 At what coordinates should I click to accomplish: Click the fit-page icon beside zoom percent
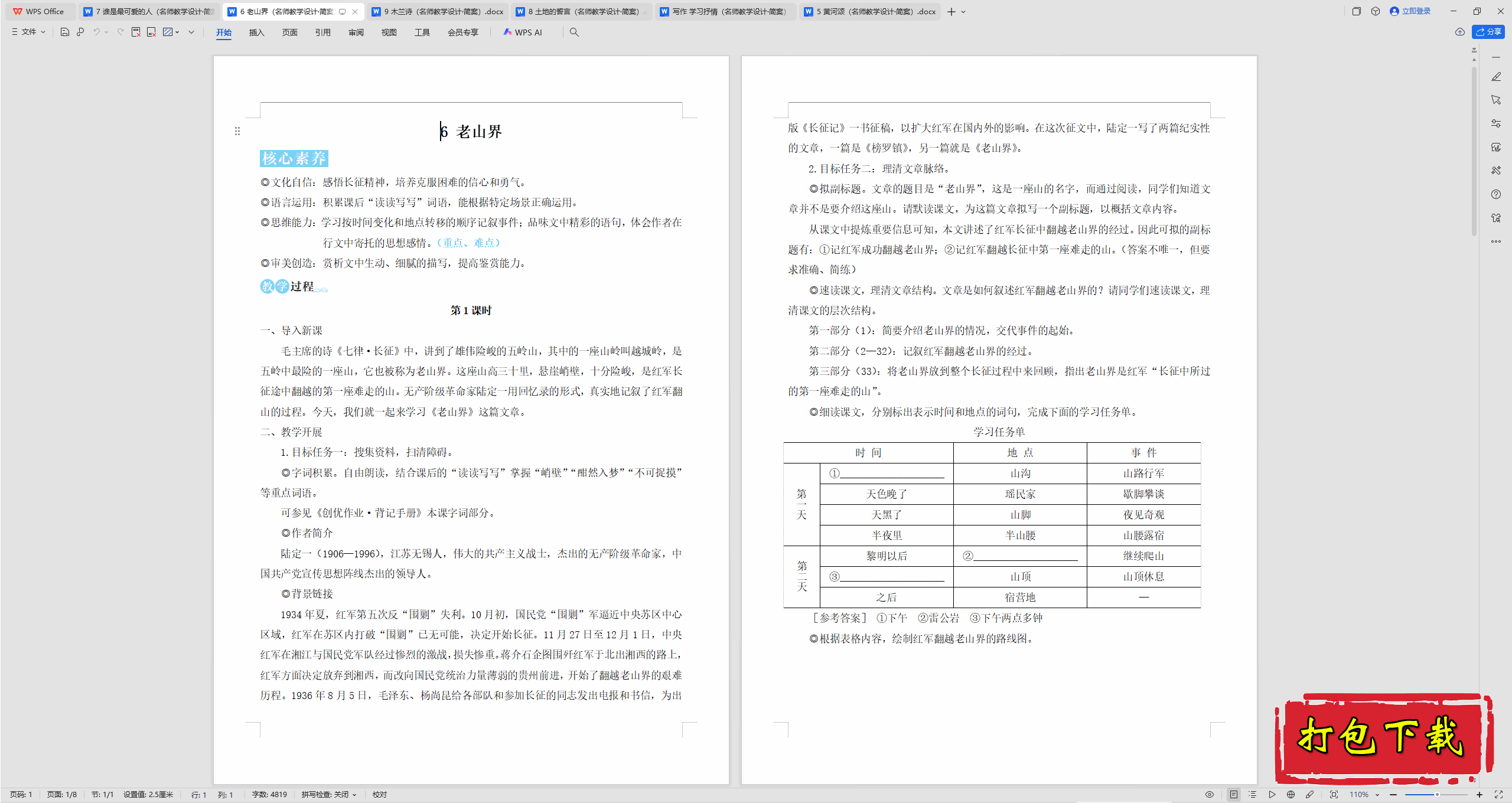tap(1334, 795)
